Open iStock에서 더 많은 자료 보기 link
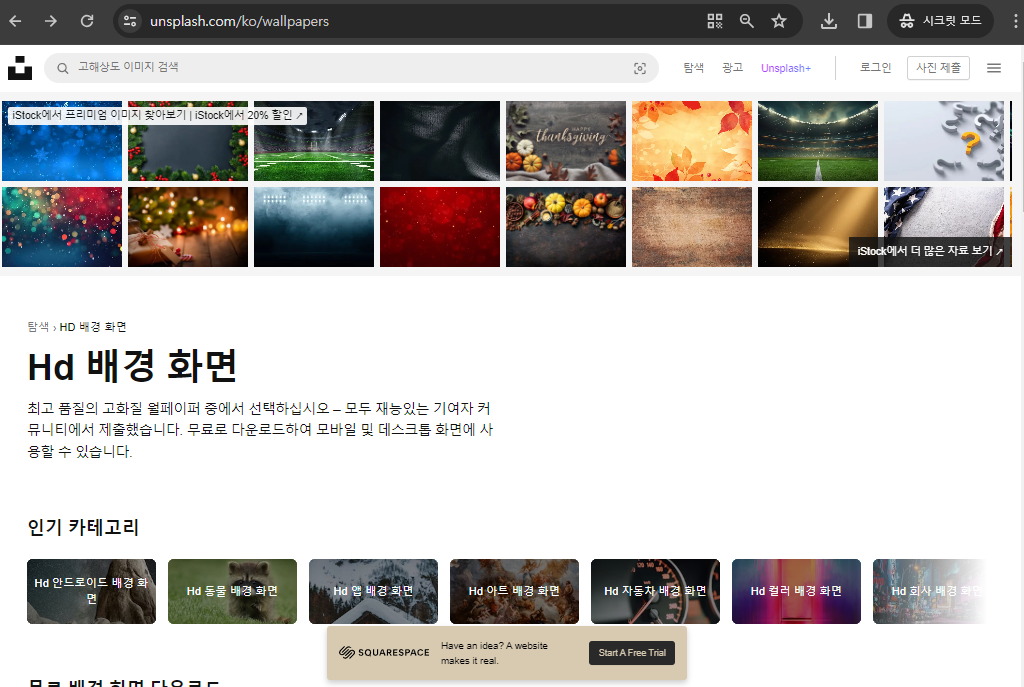Viewport: 1024px width, 687px height. pyautogui.click(x=930, y=251)
